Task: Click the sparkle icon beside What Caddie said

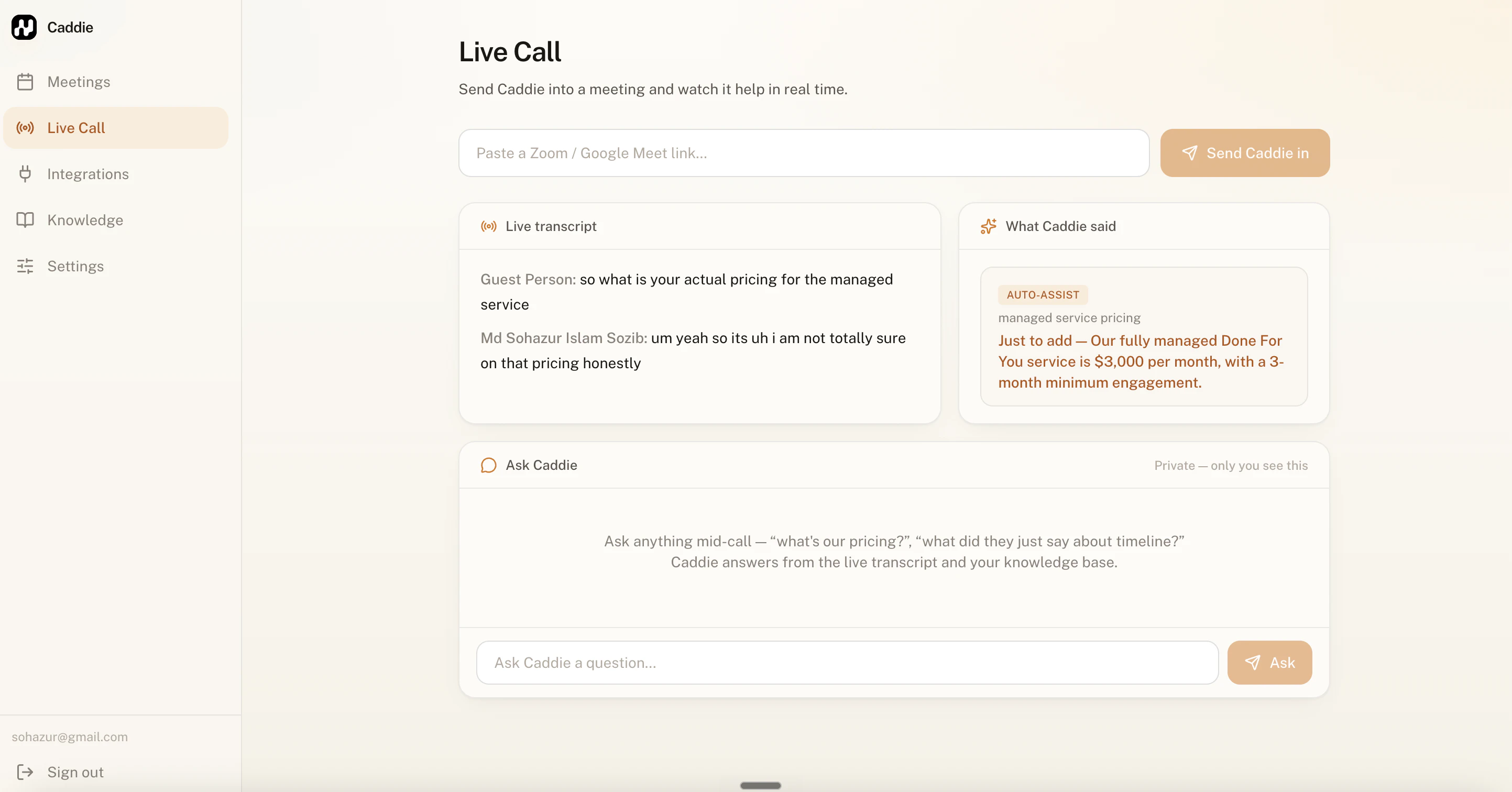Action: tap(989, 226)
